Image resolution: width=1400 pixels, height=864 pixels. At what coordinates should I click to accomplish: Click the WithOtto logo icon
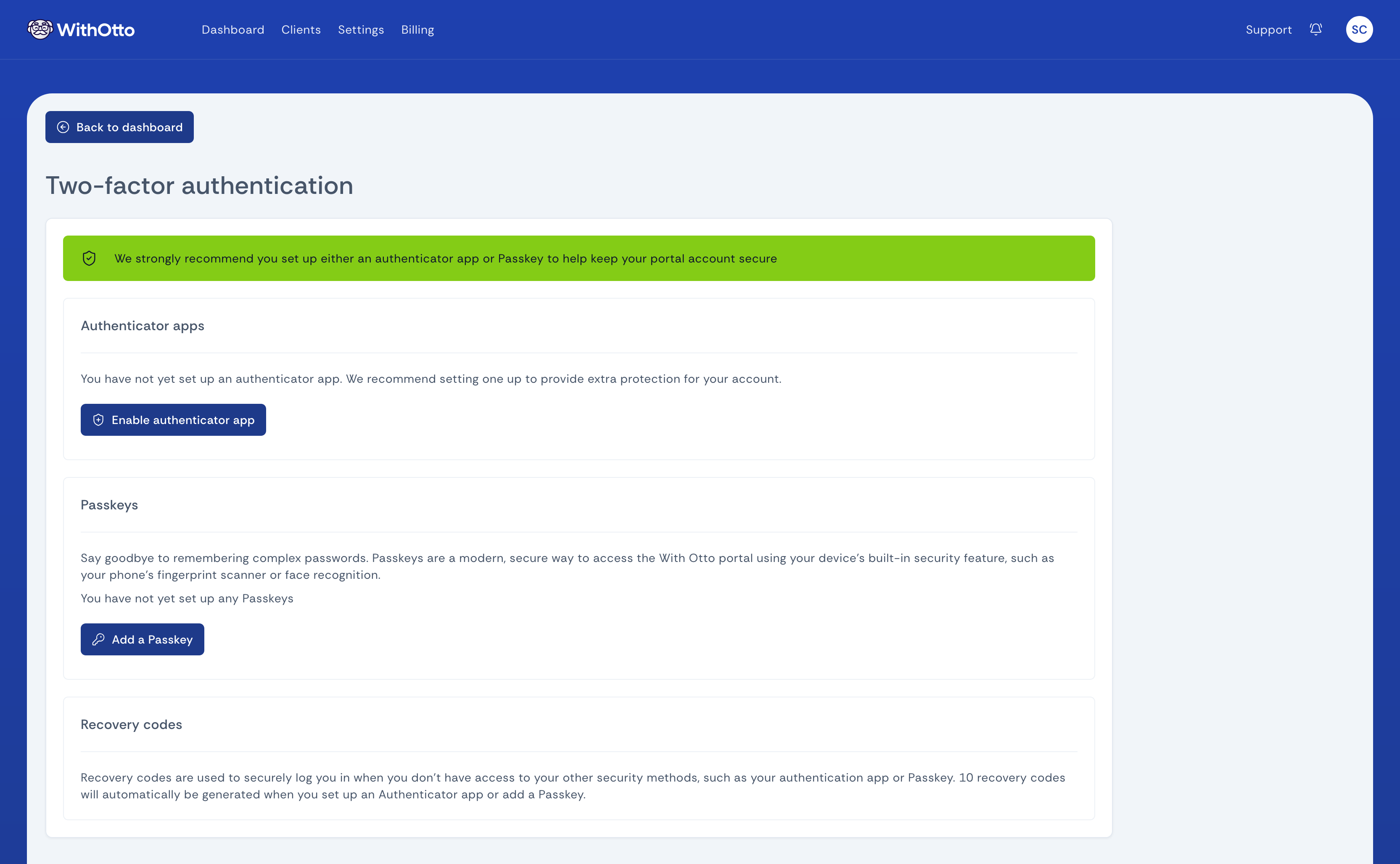[40, 30]
